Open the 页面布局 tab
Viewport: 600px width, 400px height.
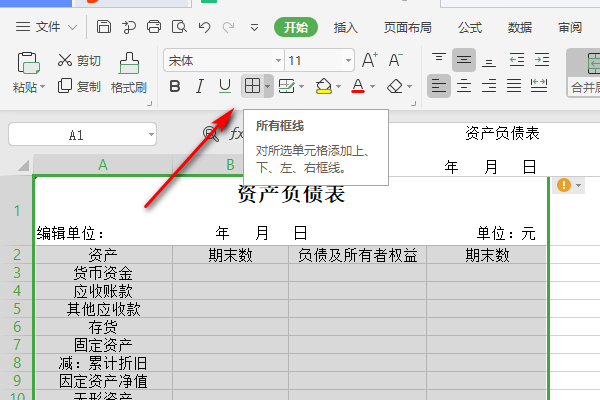tap(406, 27)
